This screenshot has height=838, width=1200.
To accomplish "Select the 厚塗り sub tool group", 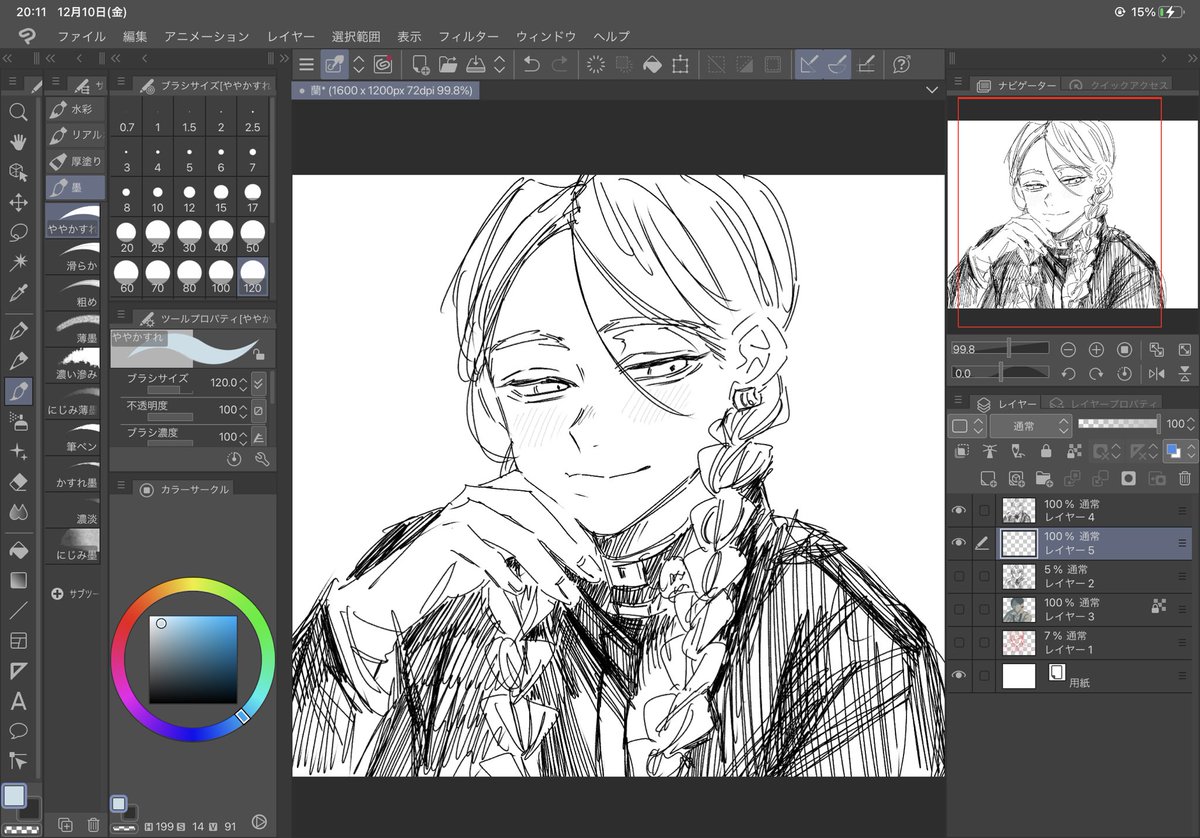I will [74, 160].
